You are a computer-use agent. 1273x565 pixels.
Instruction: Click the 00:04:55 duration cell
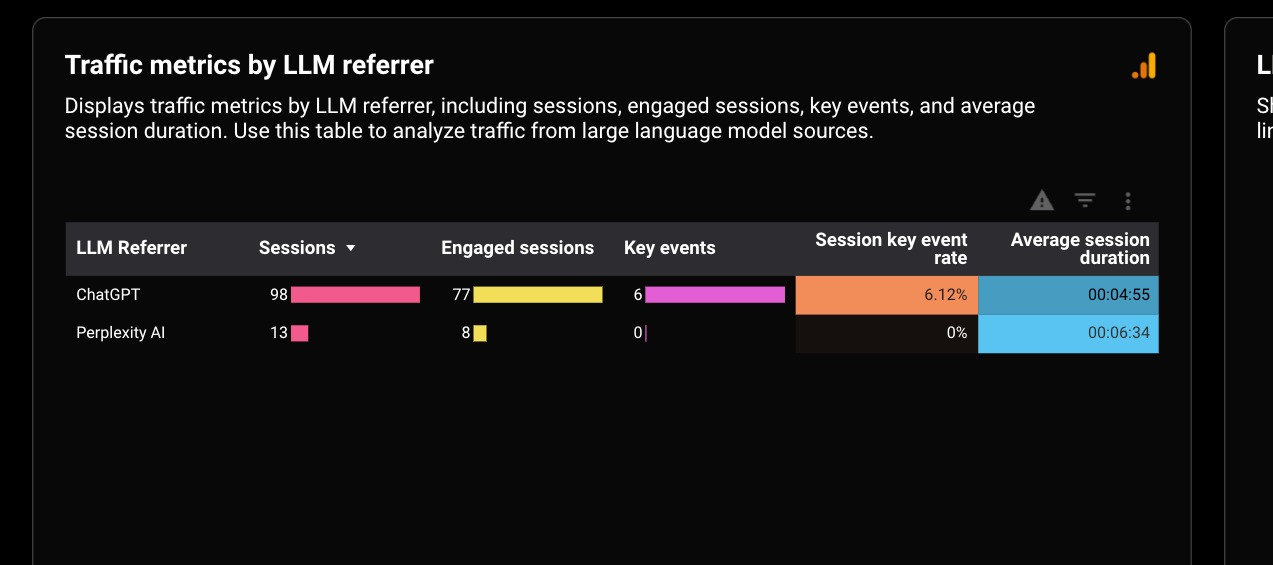(x=1068, y=295)
